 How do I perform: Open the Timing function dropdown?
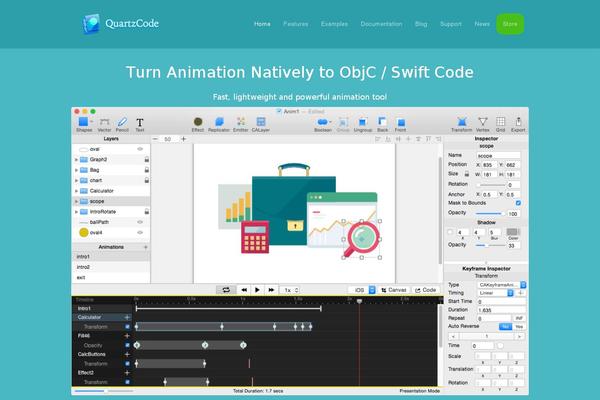pyautogui.click(x=495, y=293)
